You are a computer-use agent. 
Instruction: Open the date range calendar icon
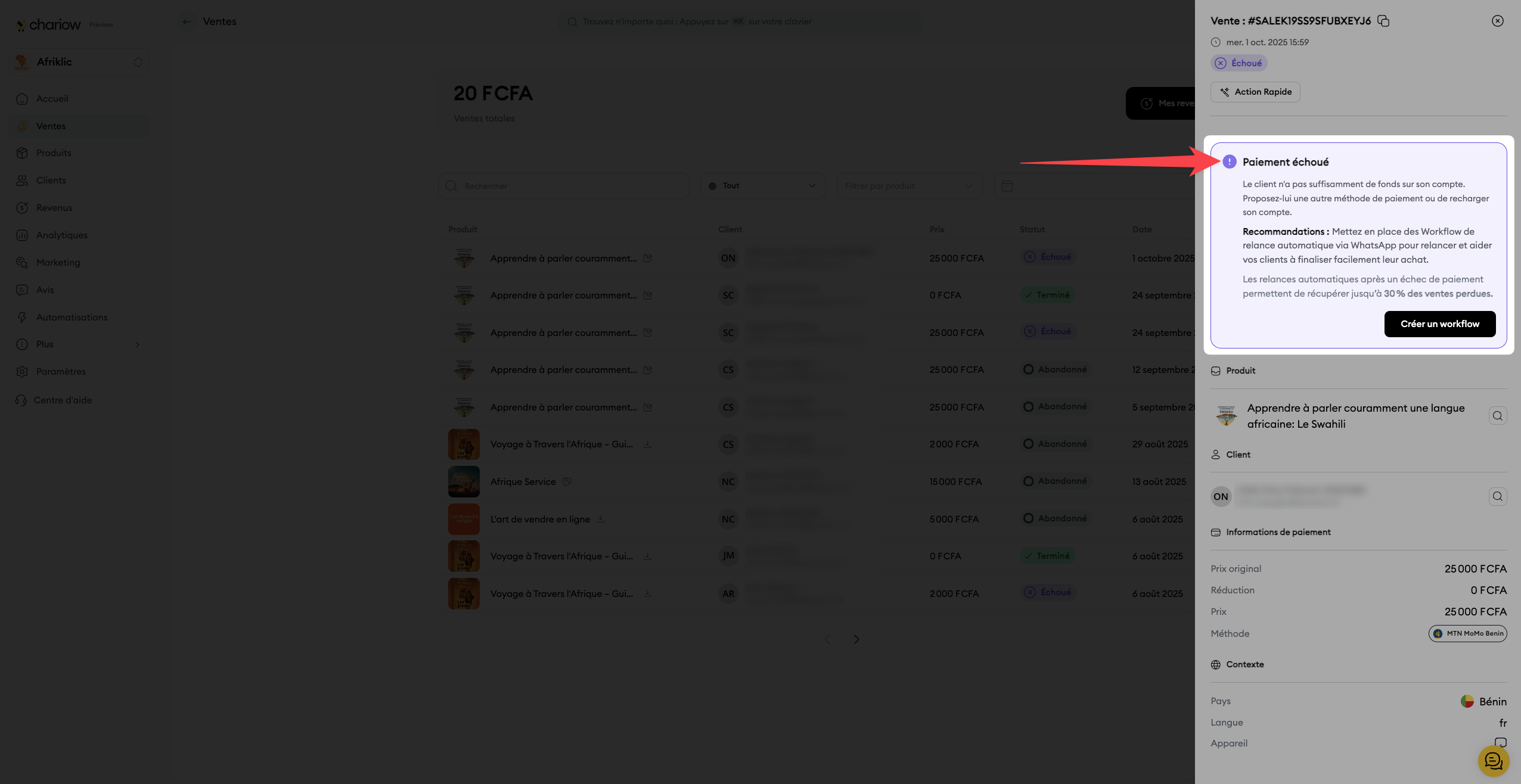[1007, 186]
